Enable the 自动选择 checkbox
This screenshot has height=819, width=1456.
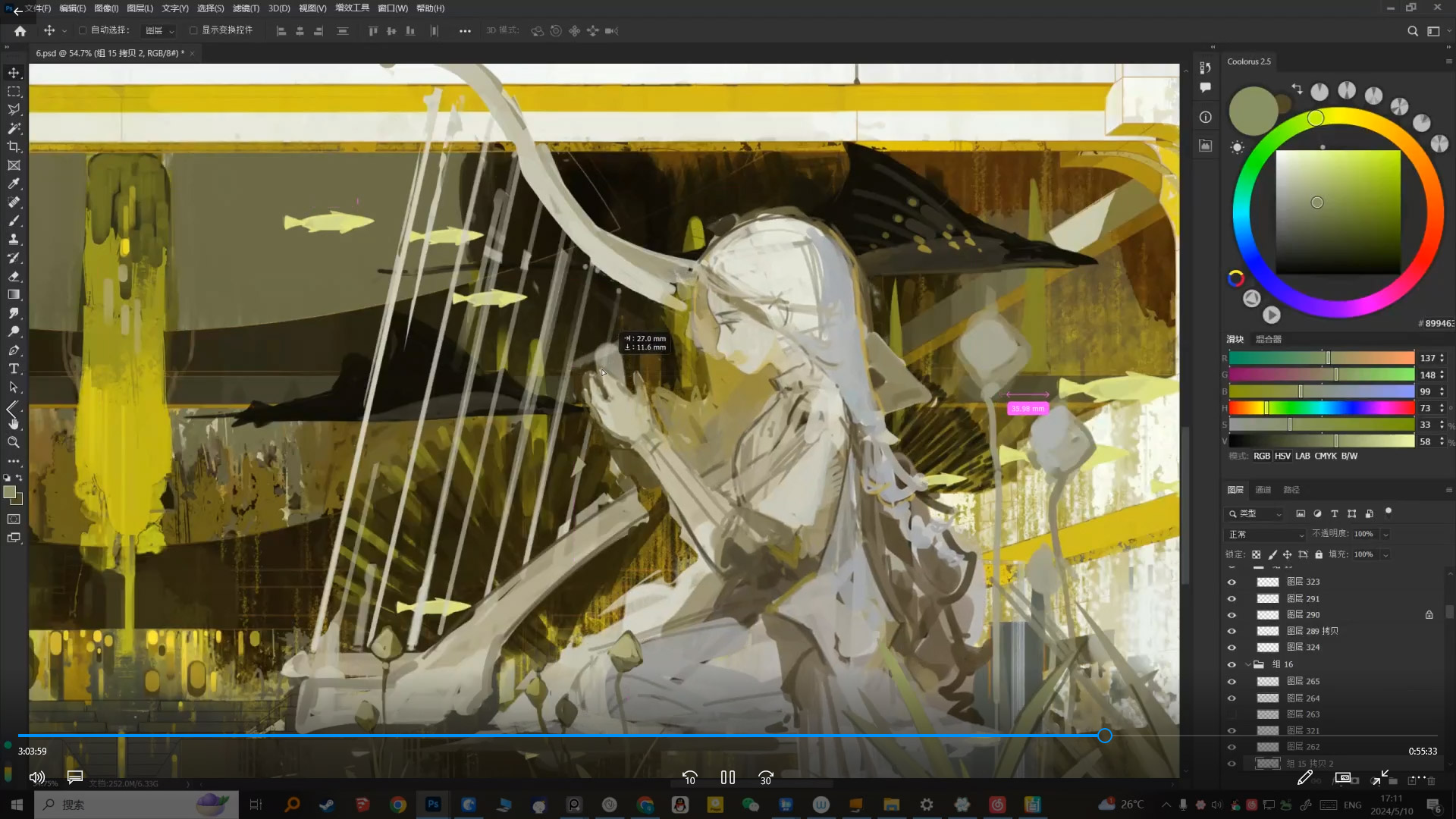pos(83,30)
